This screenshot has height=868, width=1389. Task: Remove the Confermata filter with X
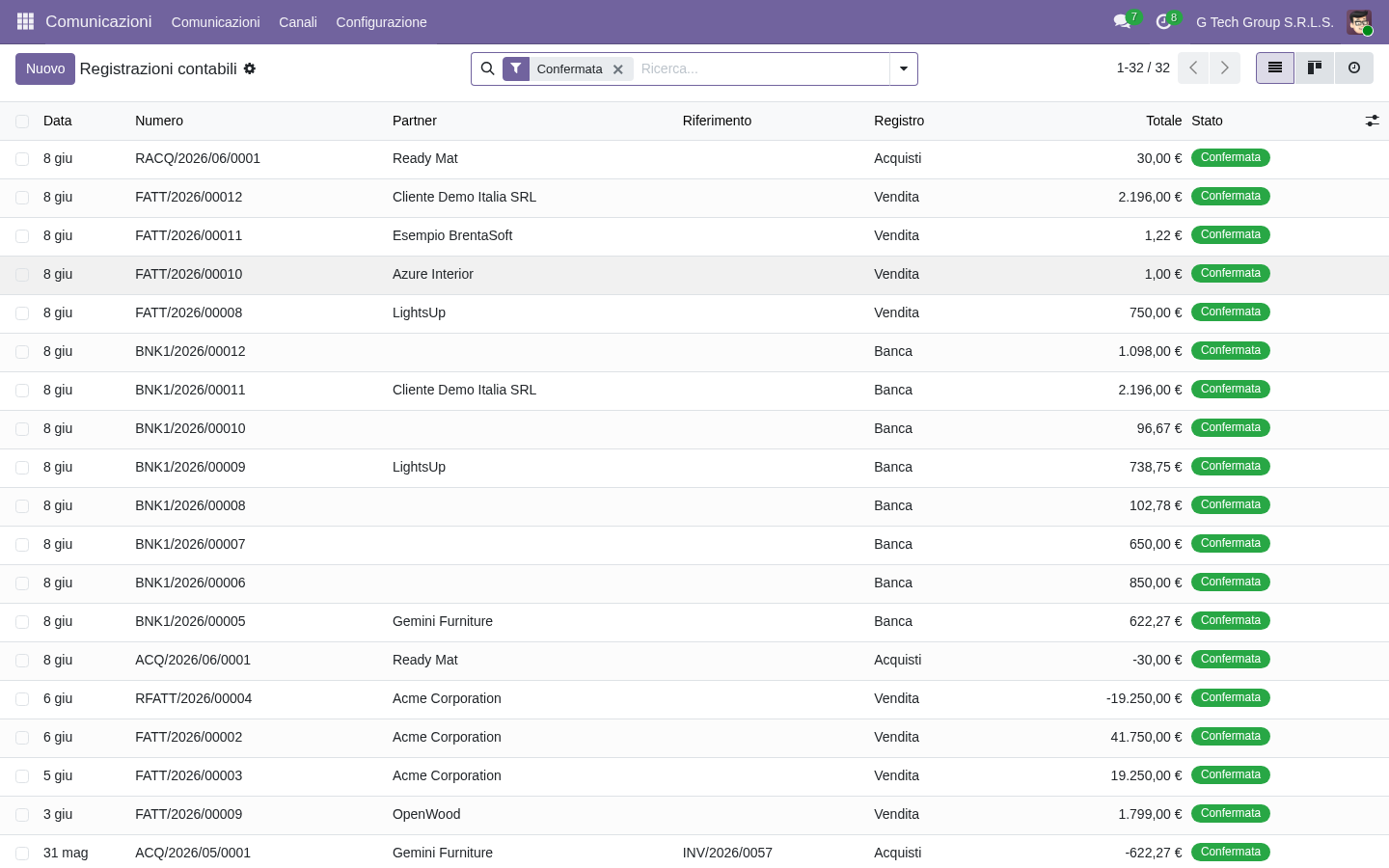(x=618, y=69)
